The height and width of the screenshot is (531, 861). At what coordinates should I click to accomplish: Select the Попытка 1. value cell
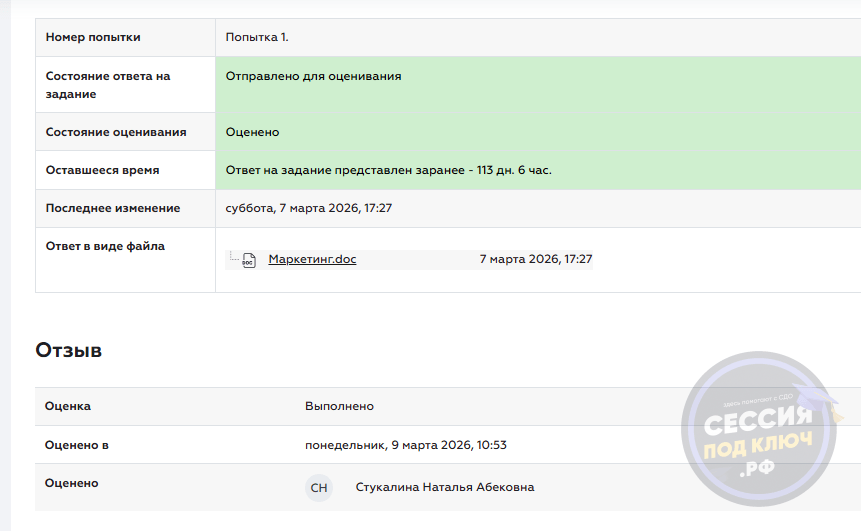(257, 37)
